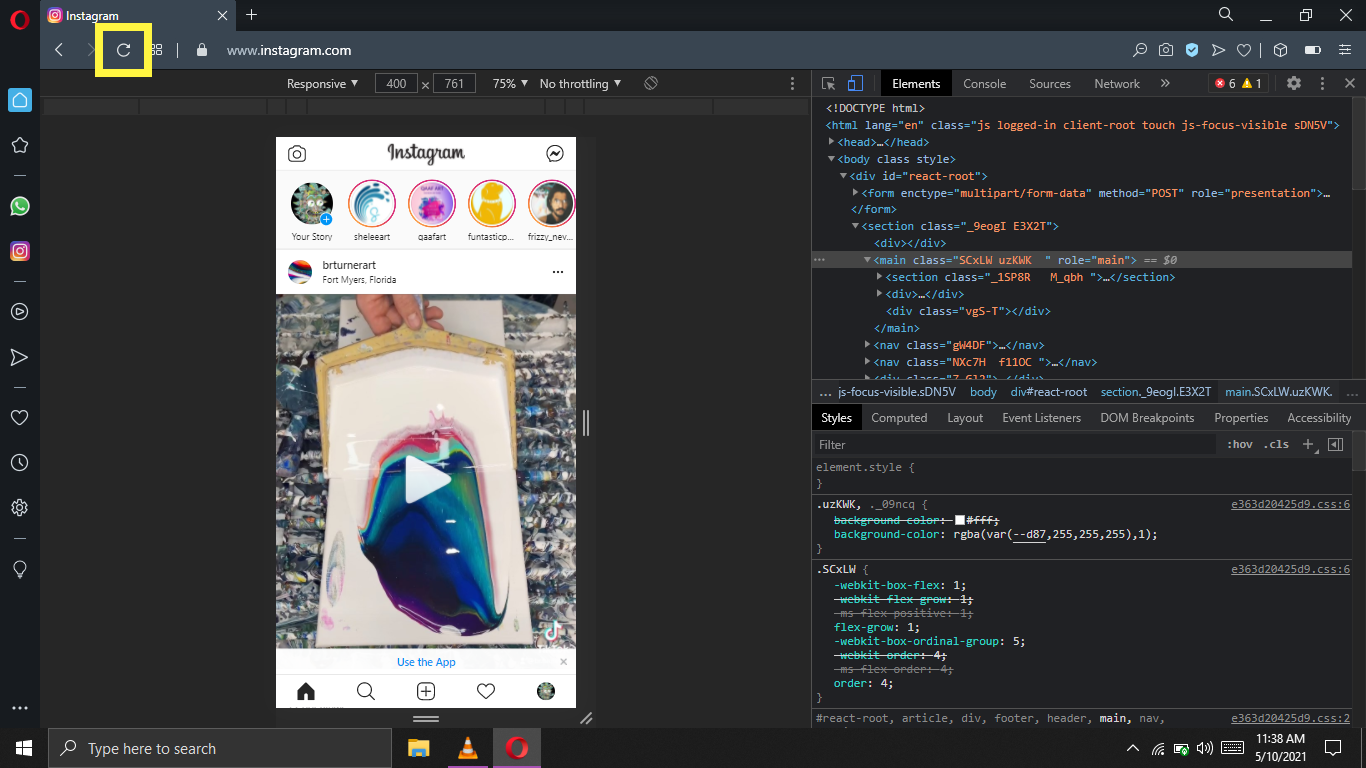The width and height of the screenshot is (1366, 768).
Task: Toggle the device toolbar icon in DevTools
Action: click(855, 84)
